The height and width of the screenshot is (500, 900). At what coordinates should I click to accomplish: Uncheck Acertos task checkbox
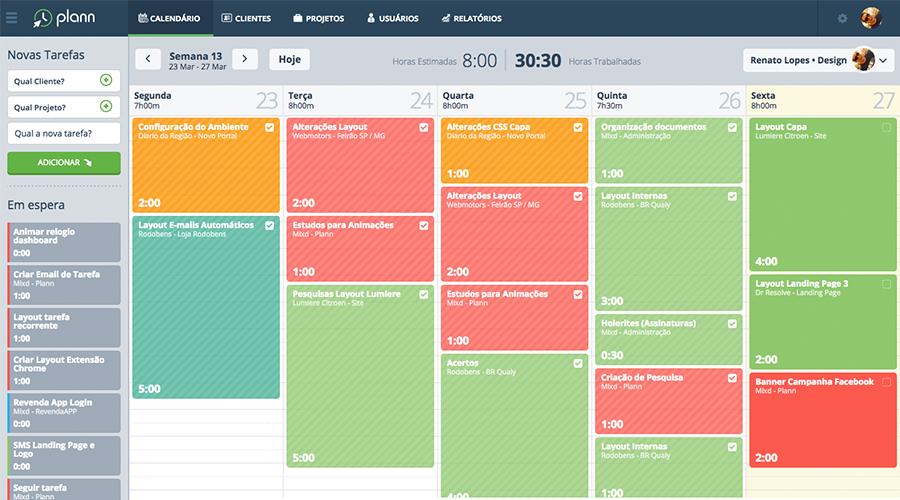[x=578, y=363]
